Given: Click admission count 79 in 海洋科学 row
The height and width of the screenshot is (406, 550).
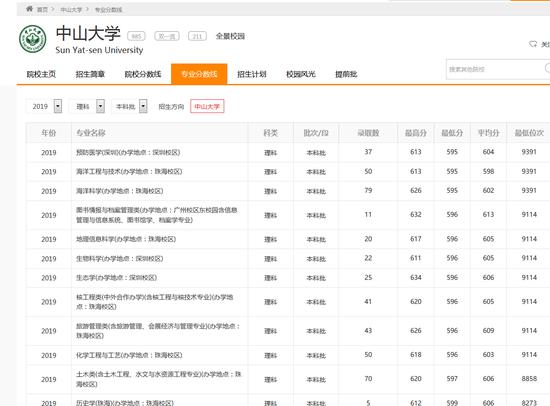Looking at the screenshot, I should (368, 191).
